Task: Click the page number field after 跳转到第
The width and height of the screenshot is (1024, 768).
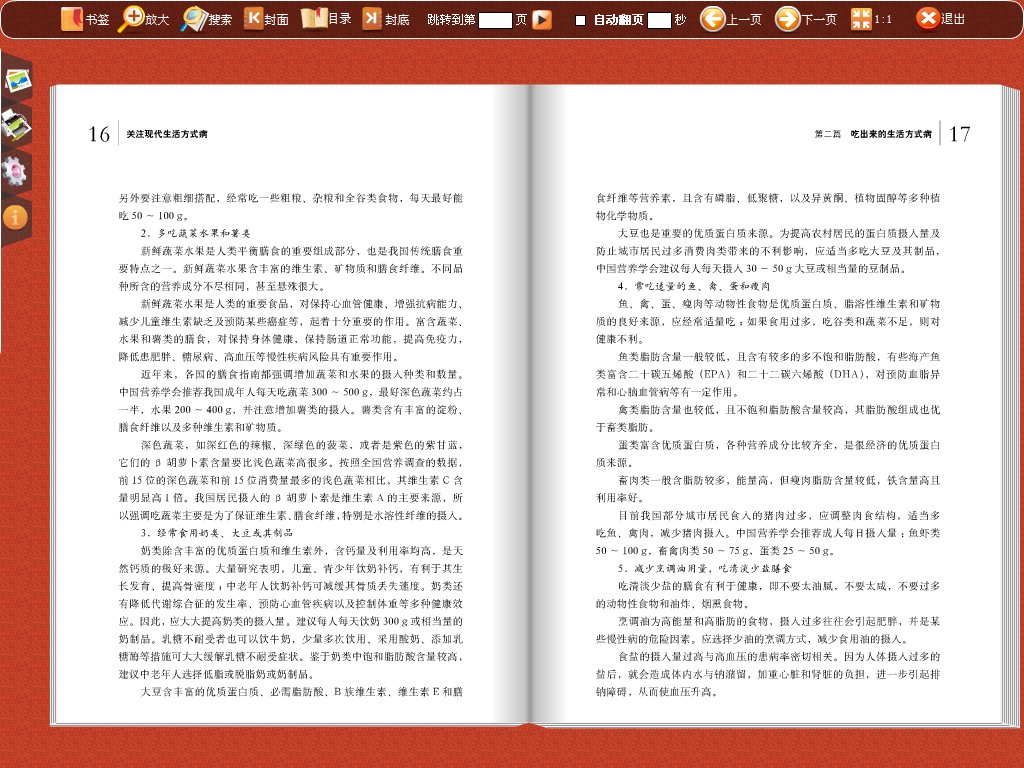Action: [495, 20]
